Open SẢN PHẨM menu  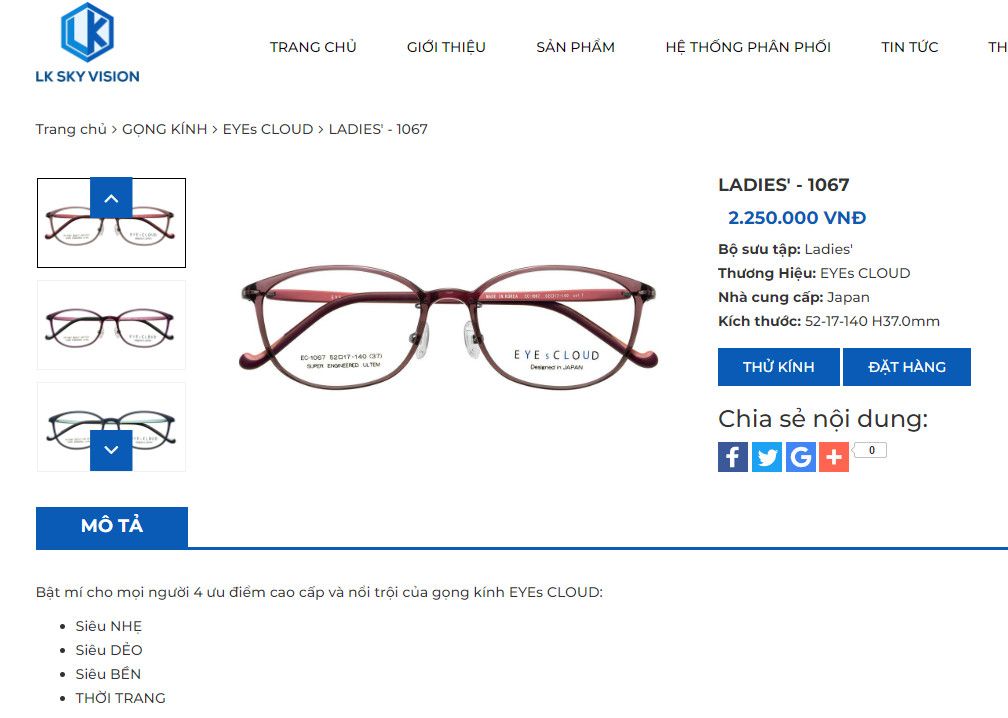pyautogui.click(x=575, y=47)
